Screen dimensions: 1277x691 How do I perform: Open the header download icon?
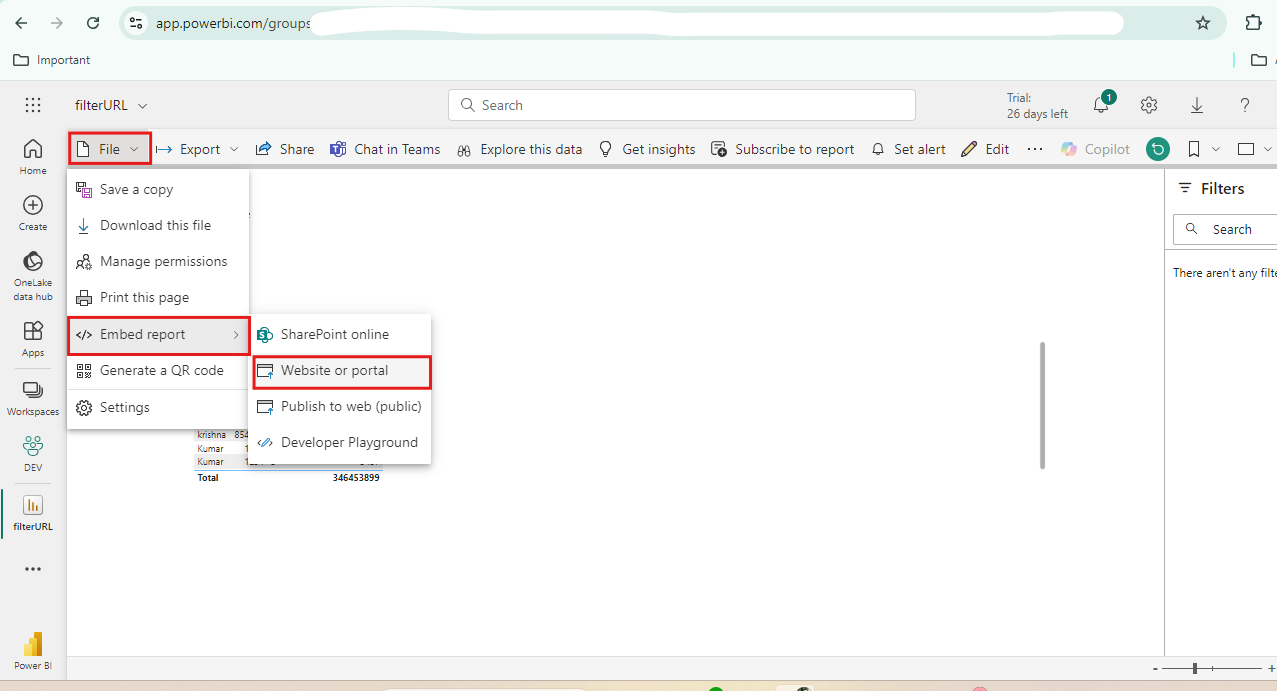1197,105
